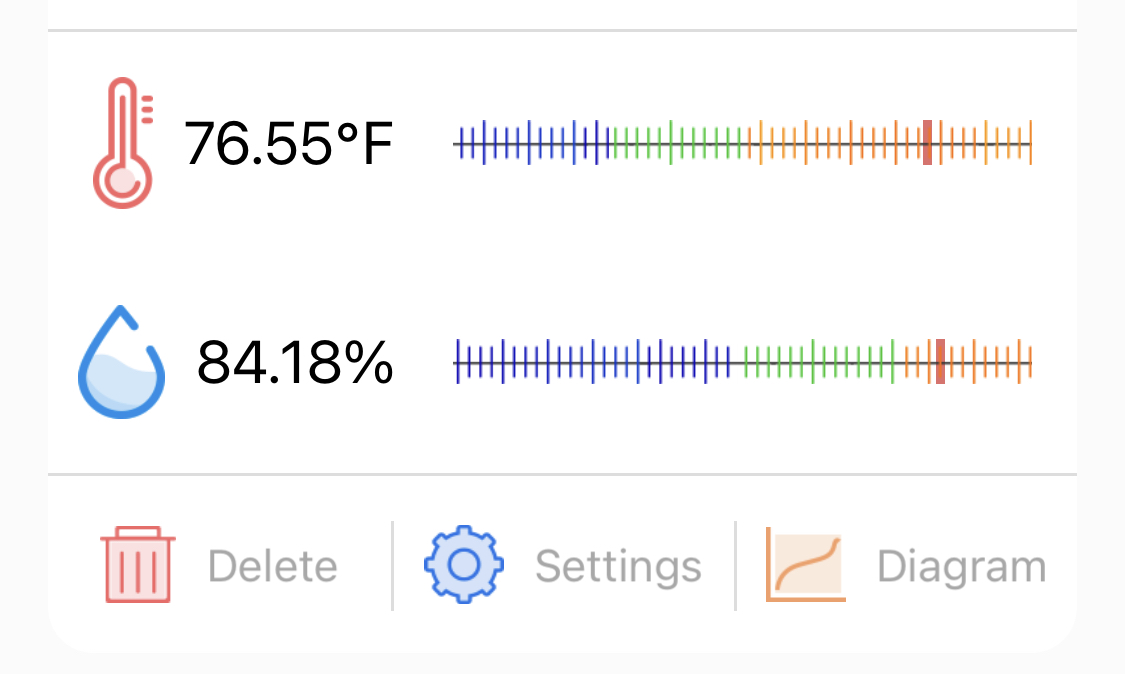
Task: Click the green segment of temperature scale
Action: [680, 144]
